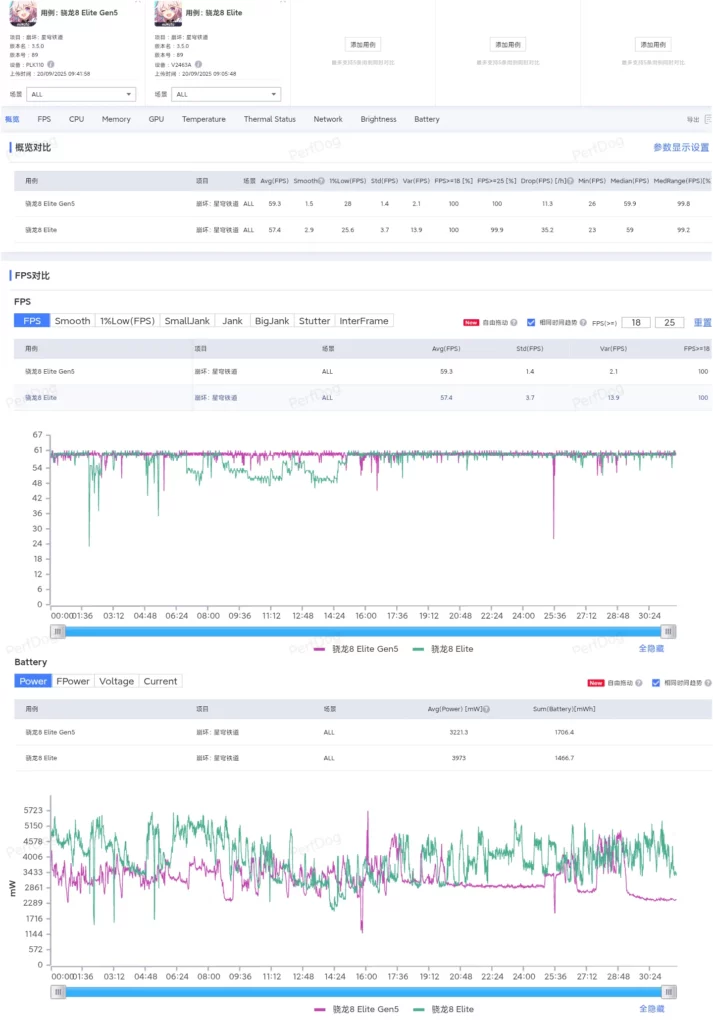This screenshot has height=1024, width=713.
Task: Click info icon beside device V2463A
Action: [198, 64]
